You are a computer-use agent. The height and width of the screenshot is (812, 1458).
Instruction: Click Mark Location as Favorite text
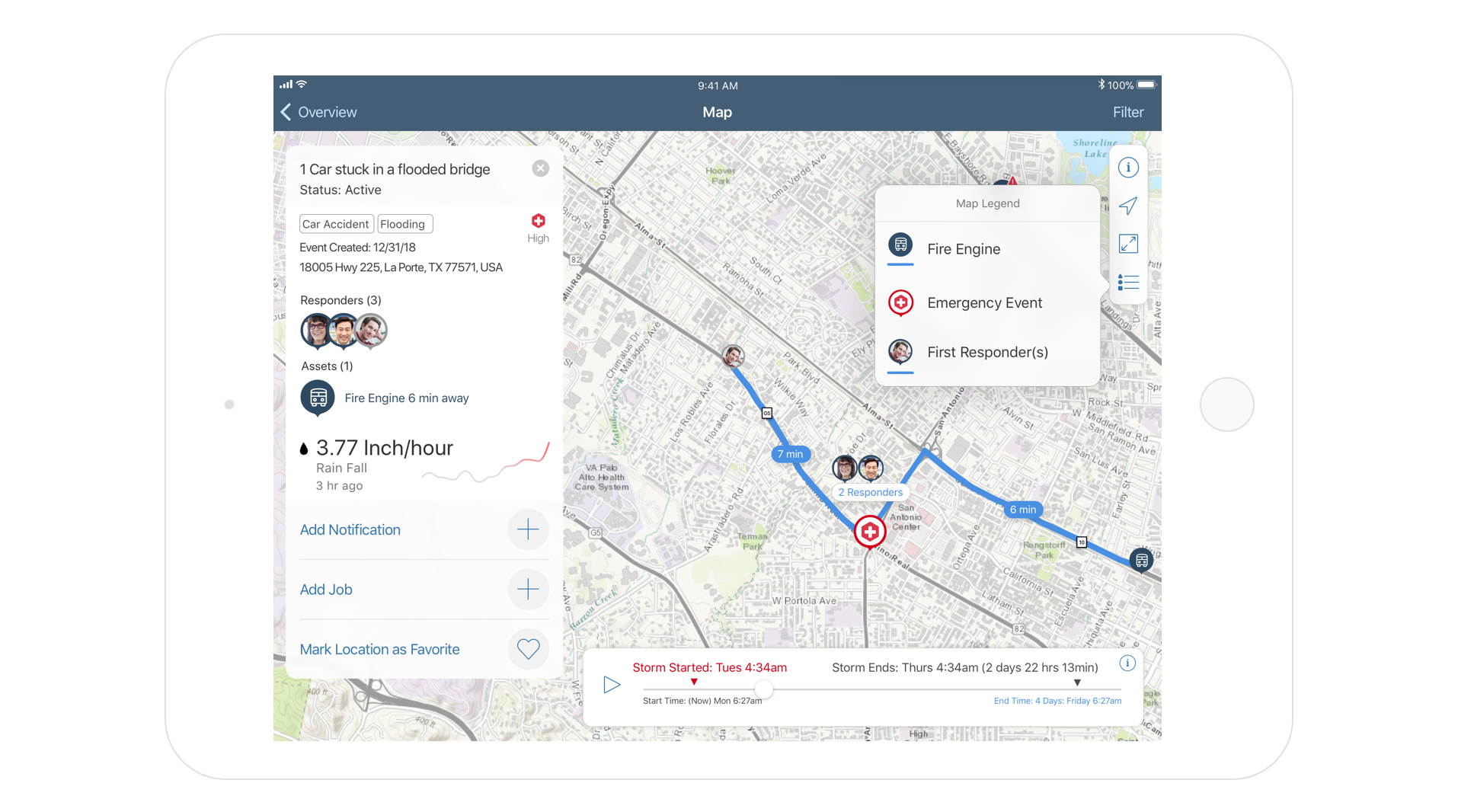click(x=379, y=650)
